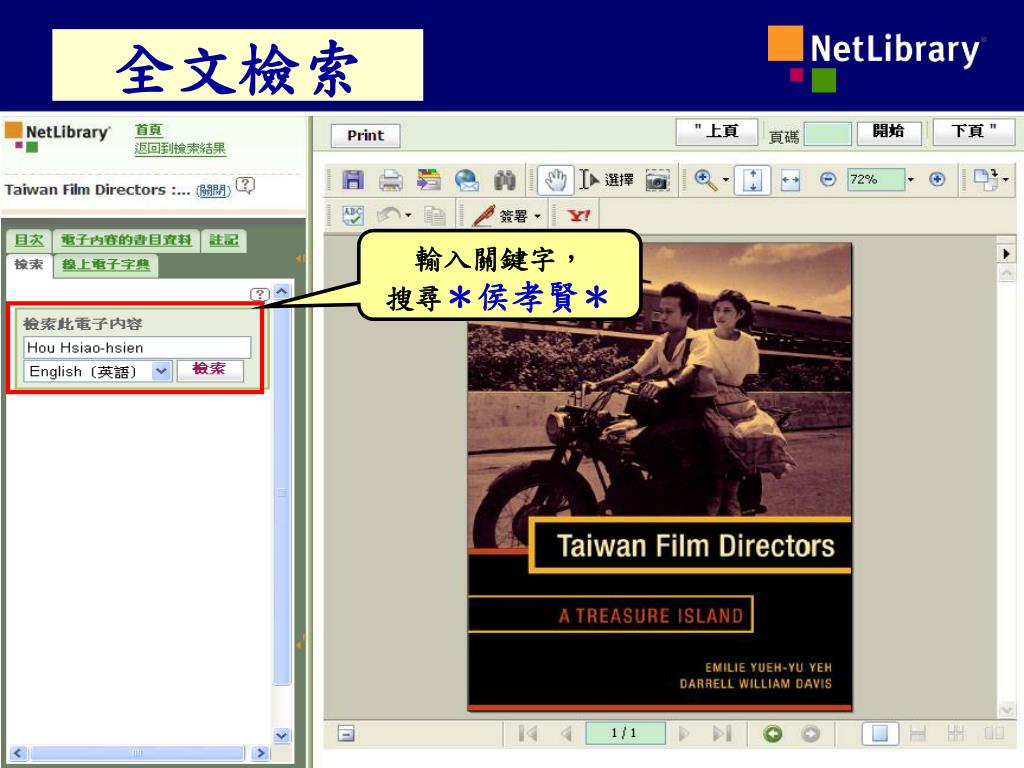Undo using the curved arrow icon
The image size is (1024, 768).
(x=389, y=214)
